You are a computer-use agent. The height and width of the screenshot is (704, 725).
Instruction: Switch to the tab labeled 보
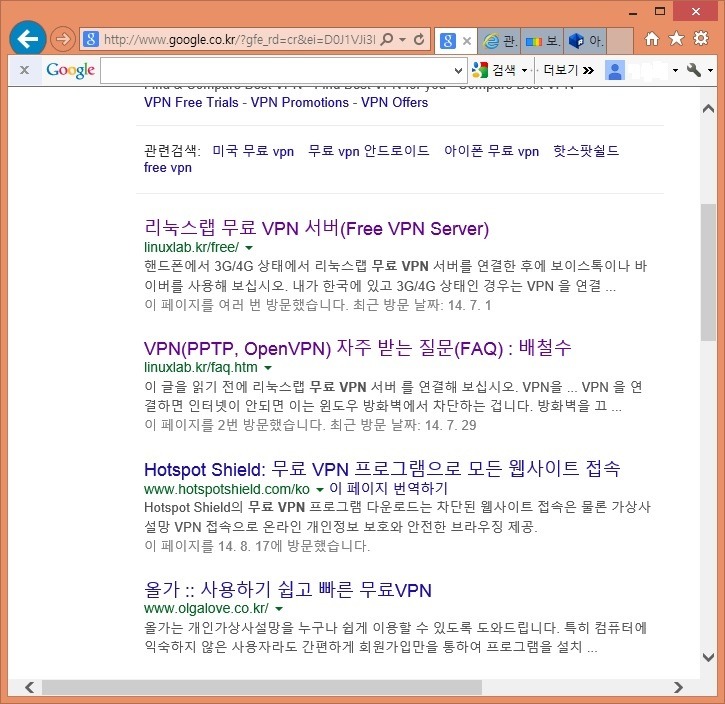click(542, 41)
